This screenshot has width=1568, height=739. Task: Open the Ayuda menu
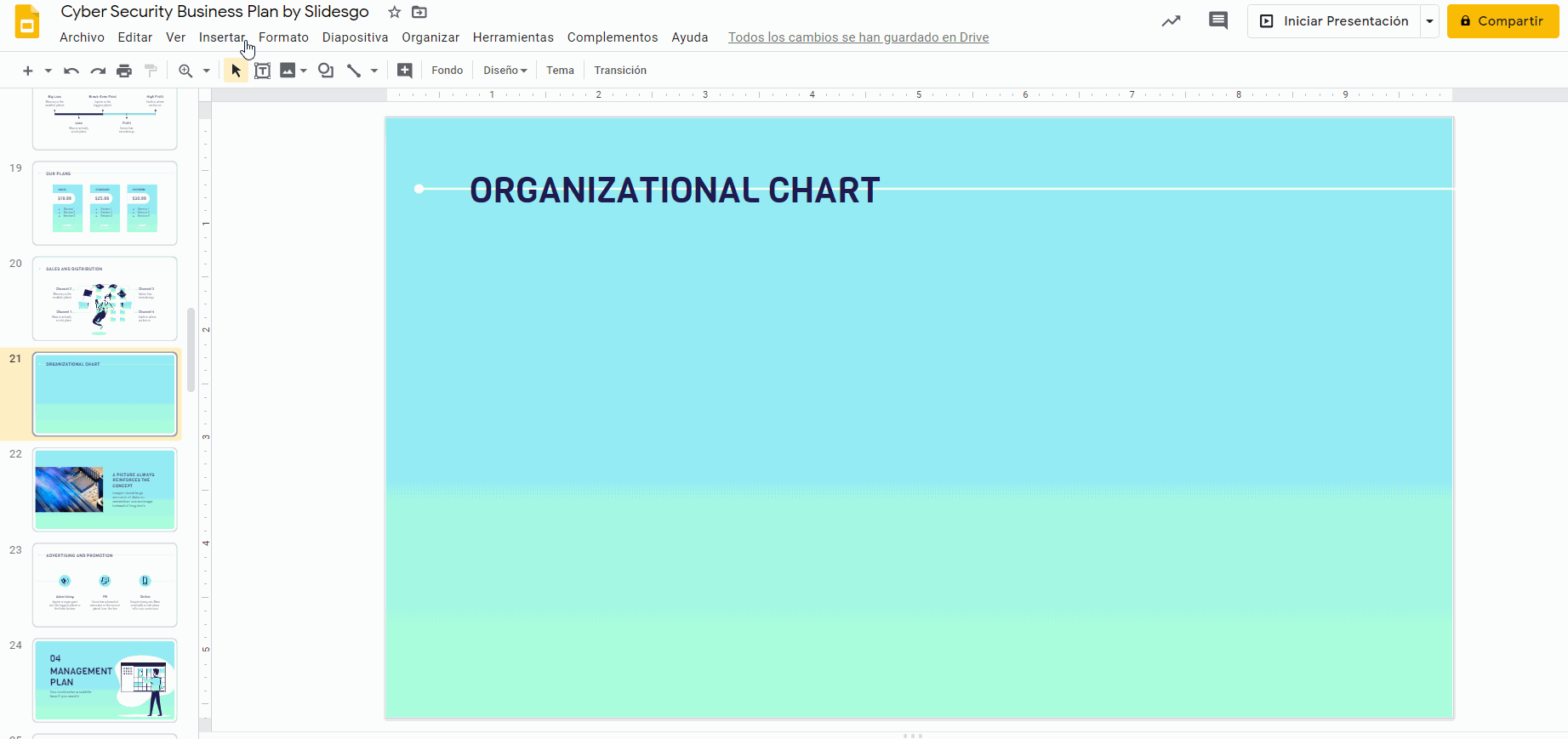point(690,37)
